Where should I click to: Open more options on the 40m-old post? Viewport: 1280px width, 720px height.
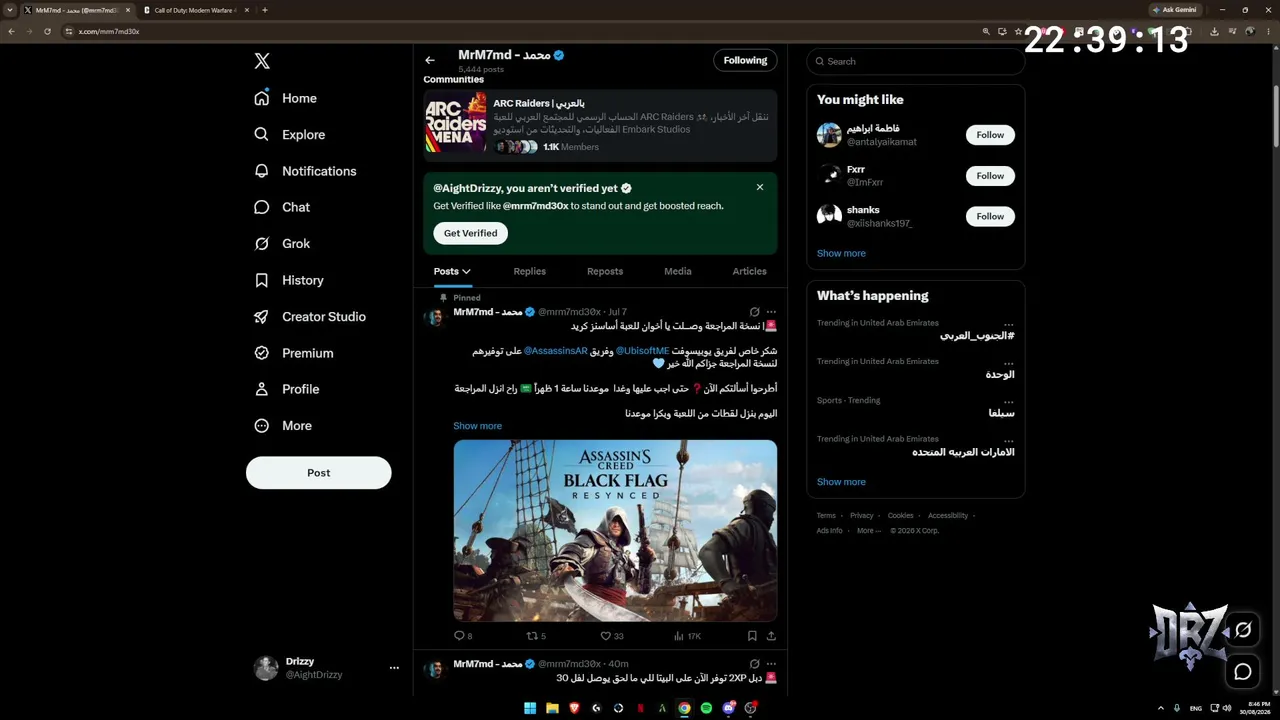click(771, 664)
